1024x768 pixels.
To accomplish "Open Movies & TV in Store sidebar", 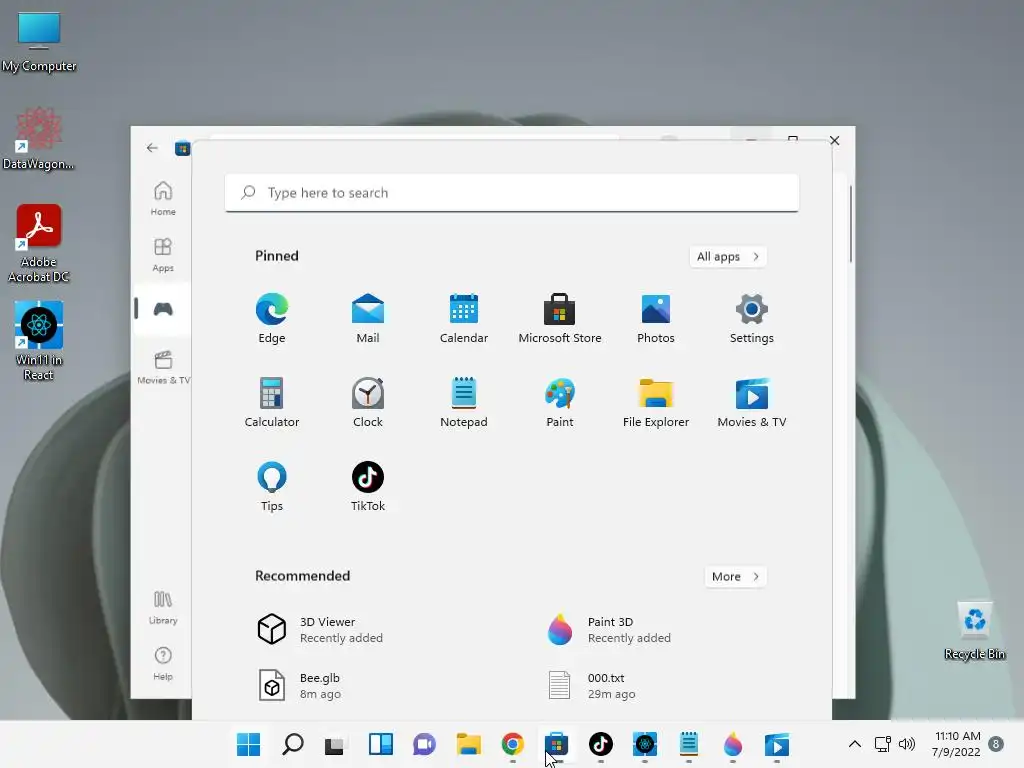I will (163, 367).
